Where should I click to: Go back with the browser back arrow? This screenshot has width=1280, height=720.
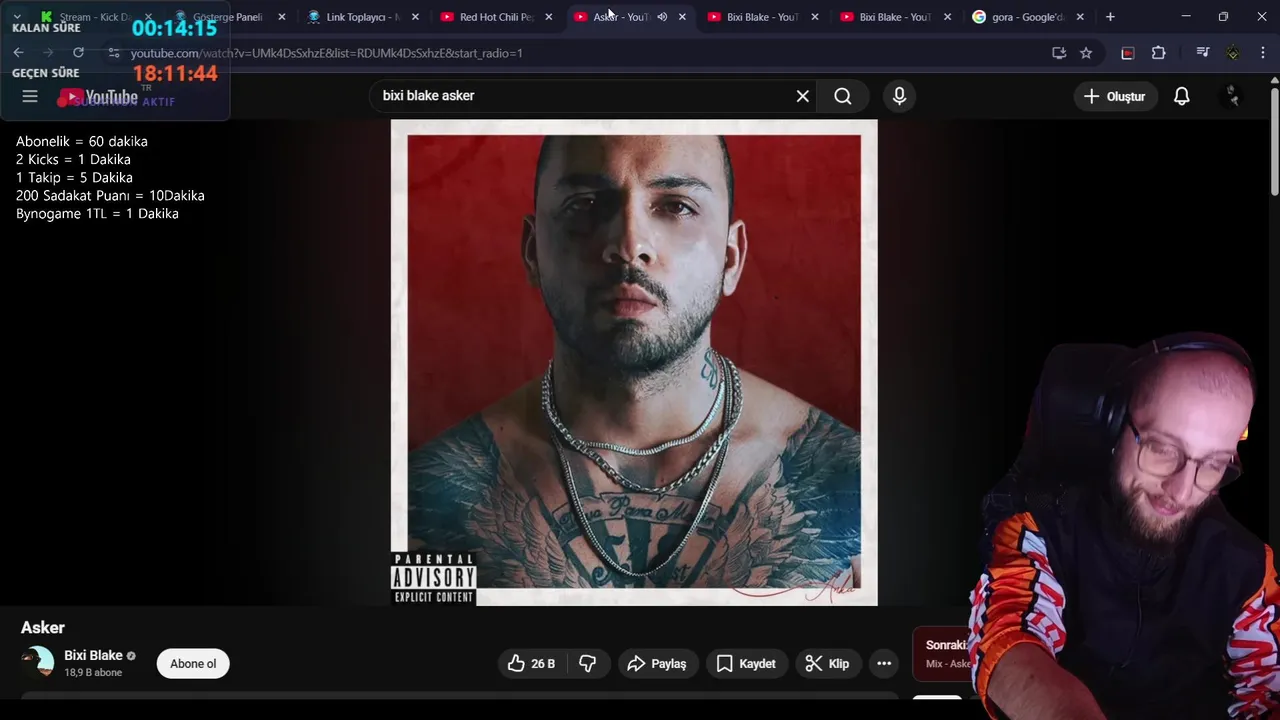tap(18, 53)
